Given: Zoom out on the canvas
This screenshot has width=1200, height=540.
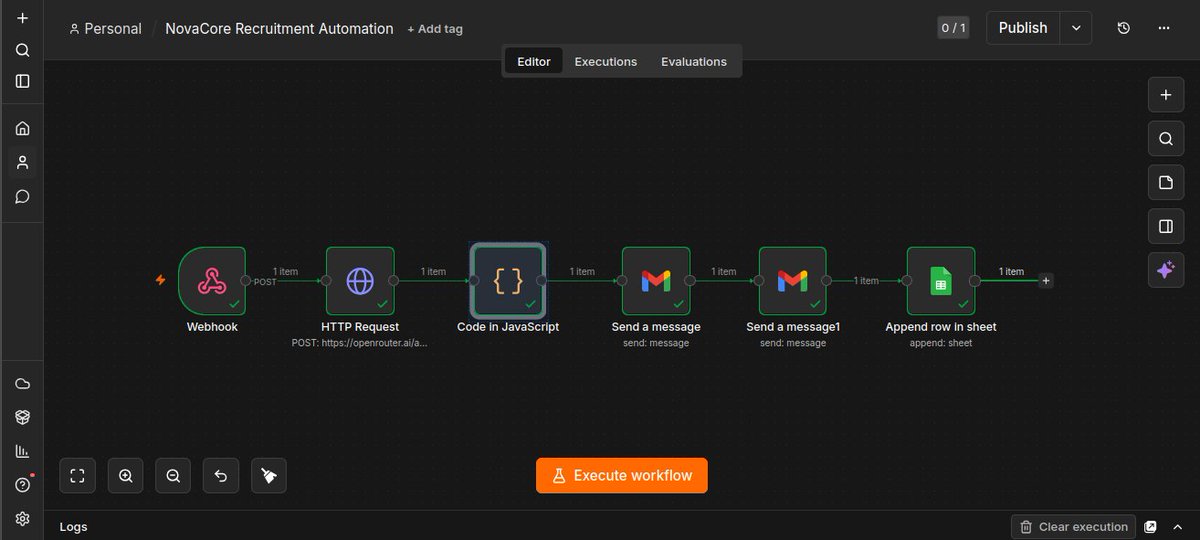Looking at the screenshot, I should (x=173, y=476).
